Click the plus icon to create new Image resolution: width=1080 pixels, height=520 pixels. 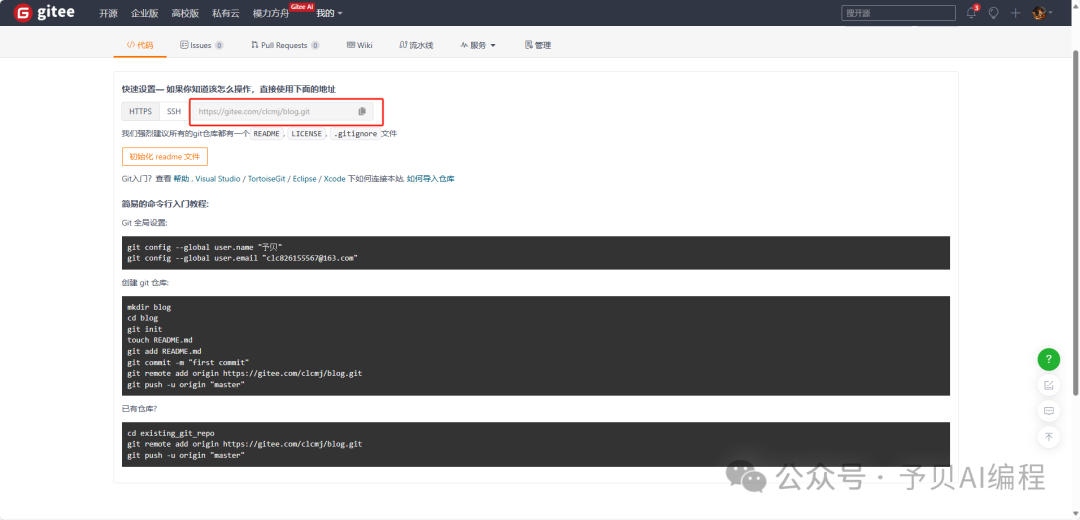[1015, 13]
